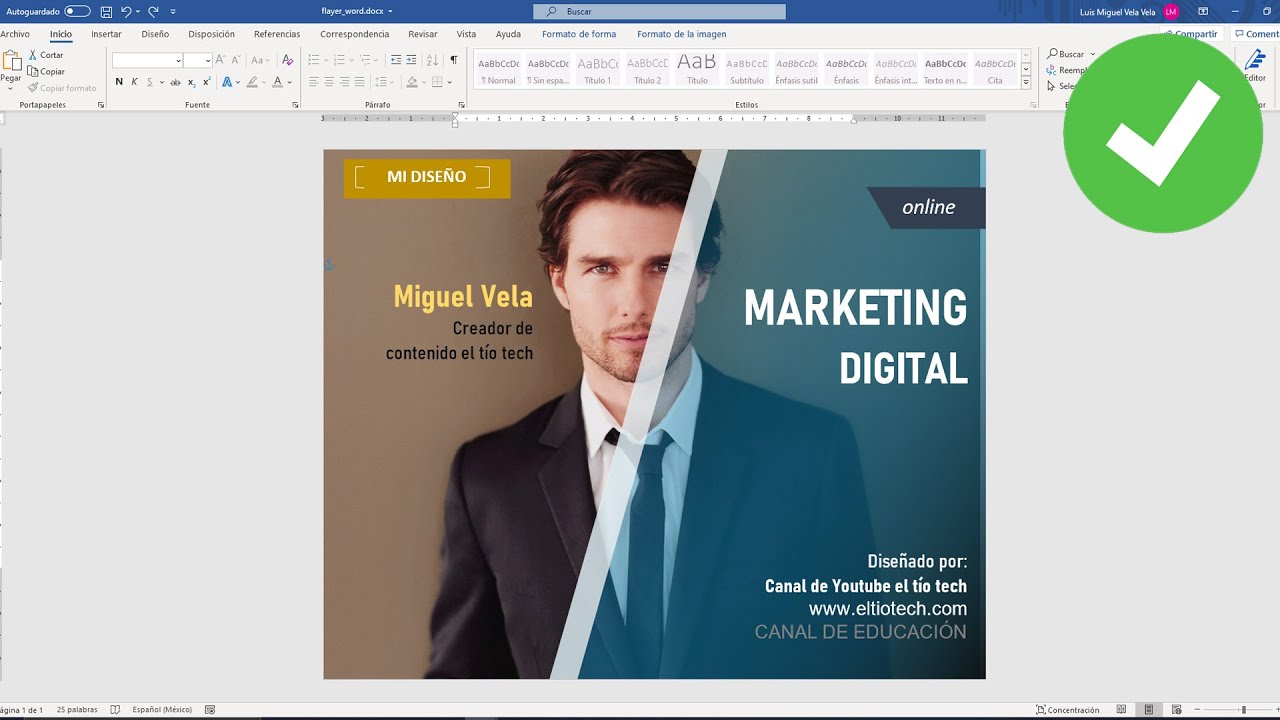Click the decrease font size icon
The width and height of the screenshot is (1280, 720).
click(x=236, y=60)
